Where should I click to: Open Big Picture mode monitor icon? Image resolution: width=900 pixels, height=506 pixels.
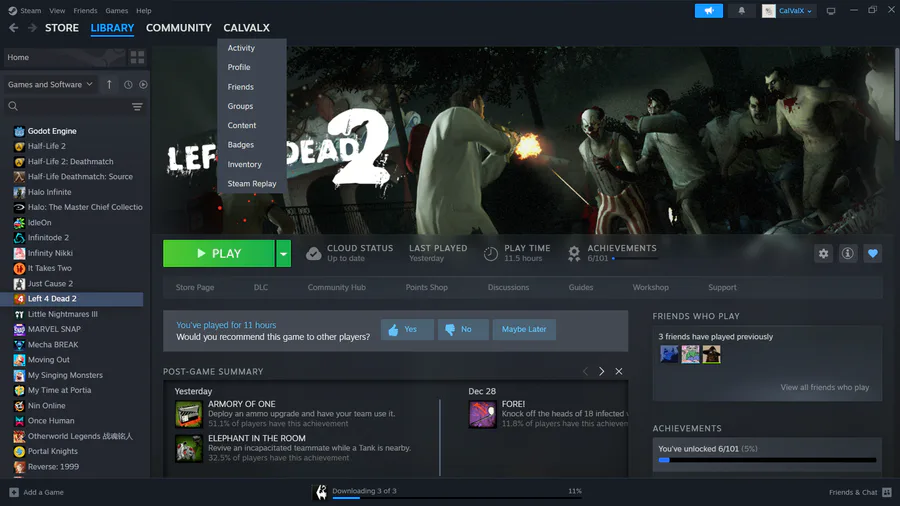[x=831, y=11]
